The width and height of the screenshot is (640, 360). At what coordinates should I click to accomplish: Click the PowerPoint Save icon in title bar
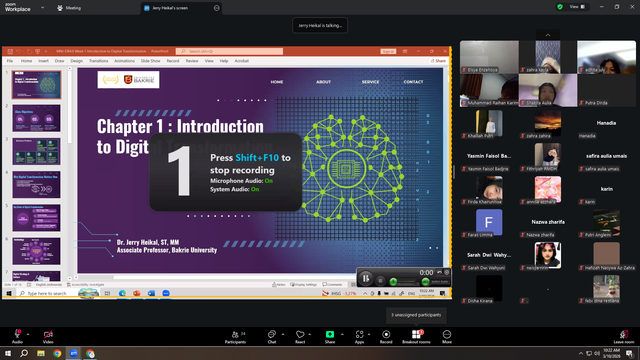pos(10,51)
